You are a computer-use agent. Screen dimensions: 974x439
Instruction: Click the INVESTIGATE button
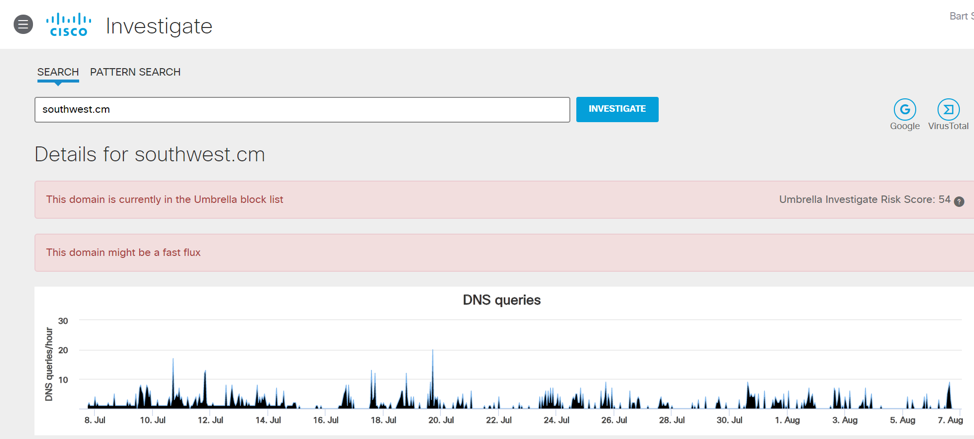point(617,109)
